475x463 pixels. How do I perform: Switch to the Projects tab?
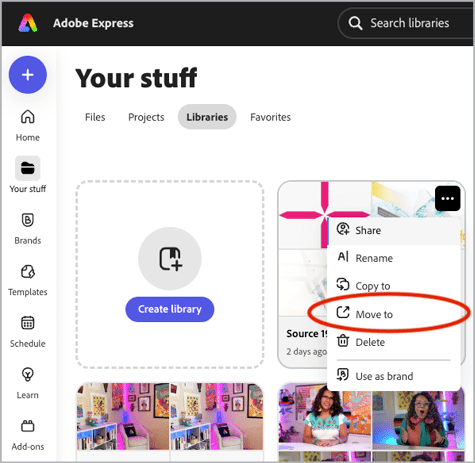point(146,117)
